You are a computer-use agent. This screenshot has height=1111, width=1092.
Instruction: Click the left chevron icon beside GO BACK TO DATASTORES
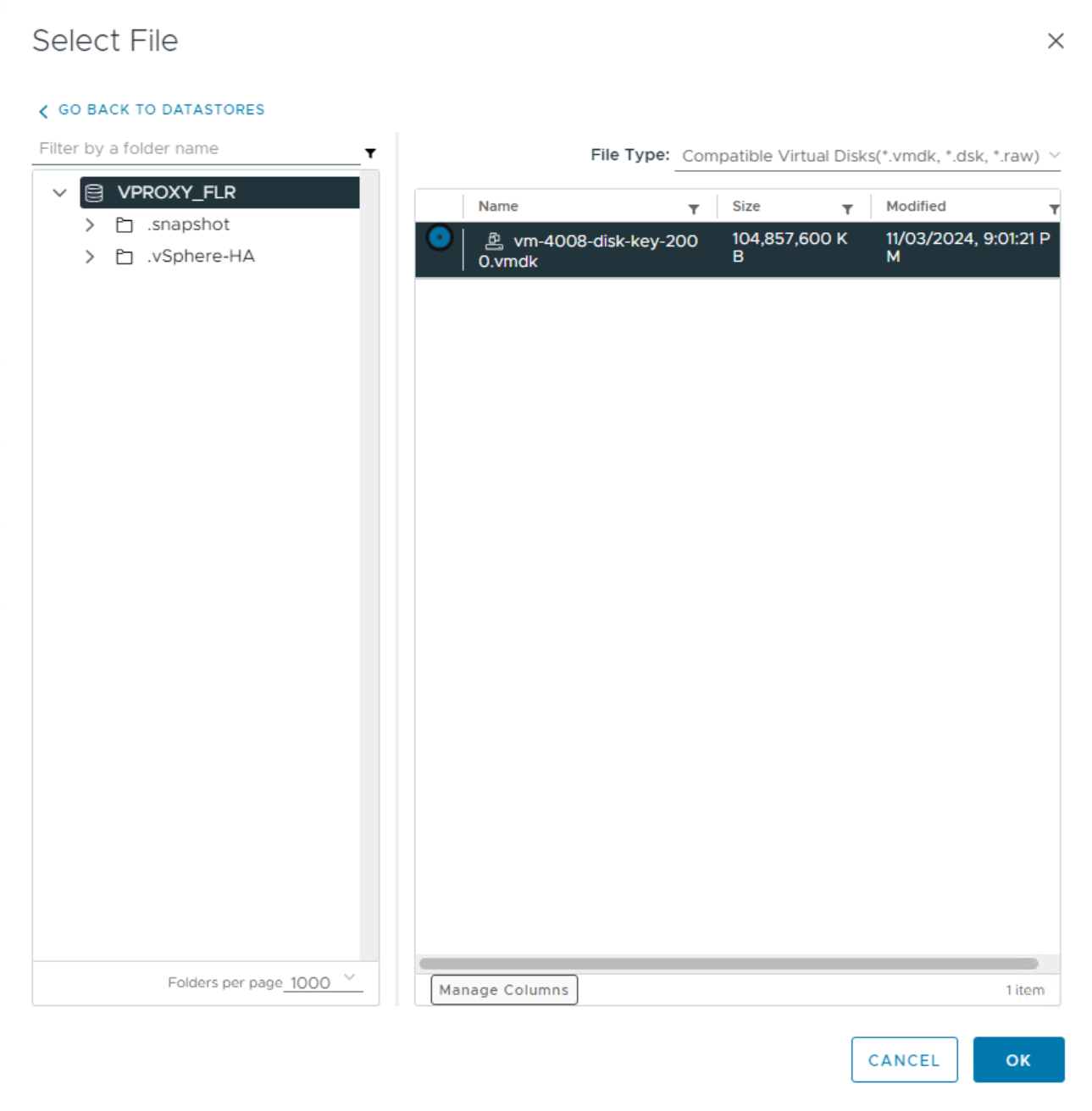42,110
